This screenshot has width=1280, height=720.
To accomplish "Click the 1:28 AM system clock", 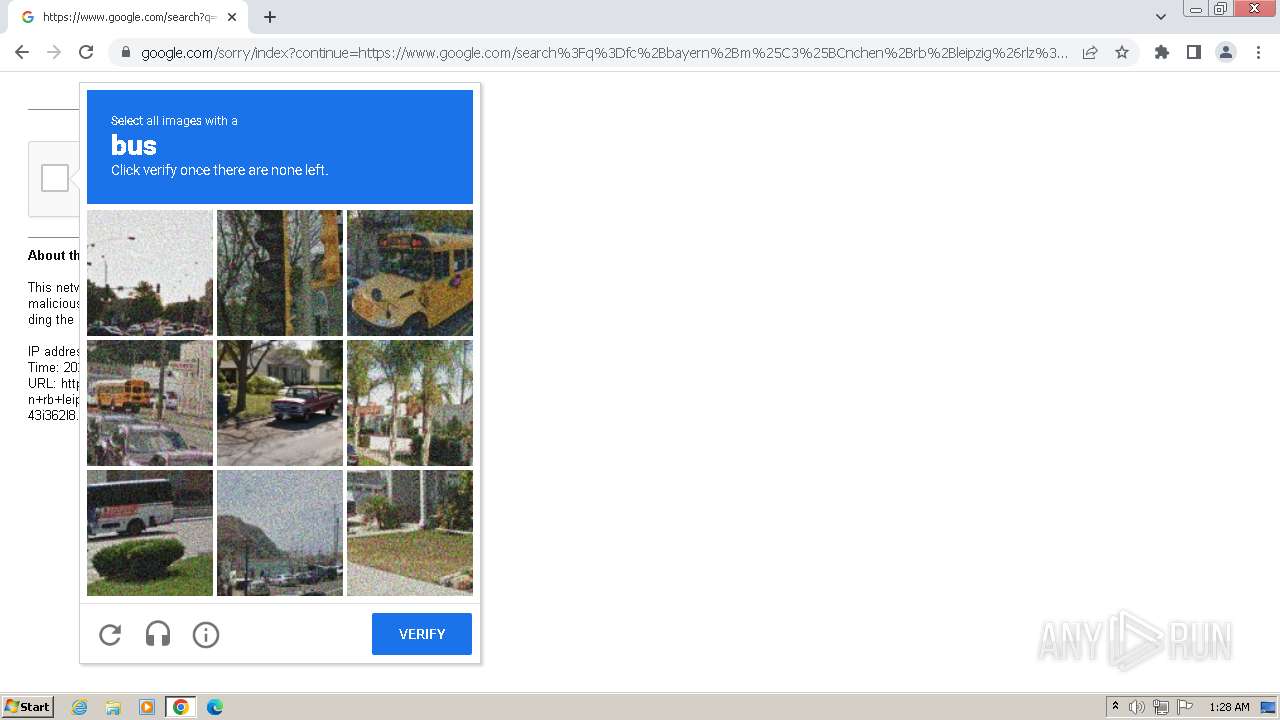I will (1229, 707).
